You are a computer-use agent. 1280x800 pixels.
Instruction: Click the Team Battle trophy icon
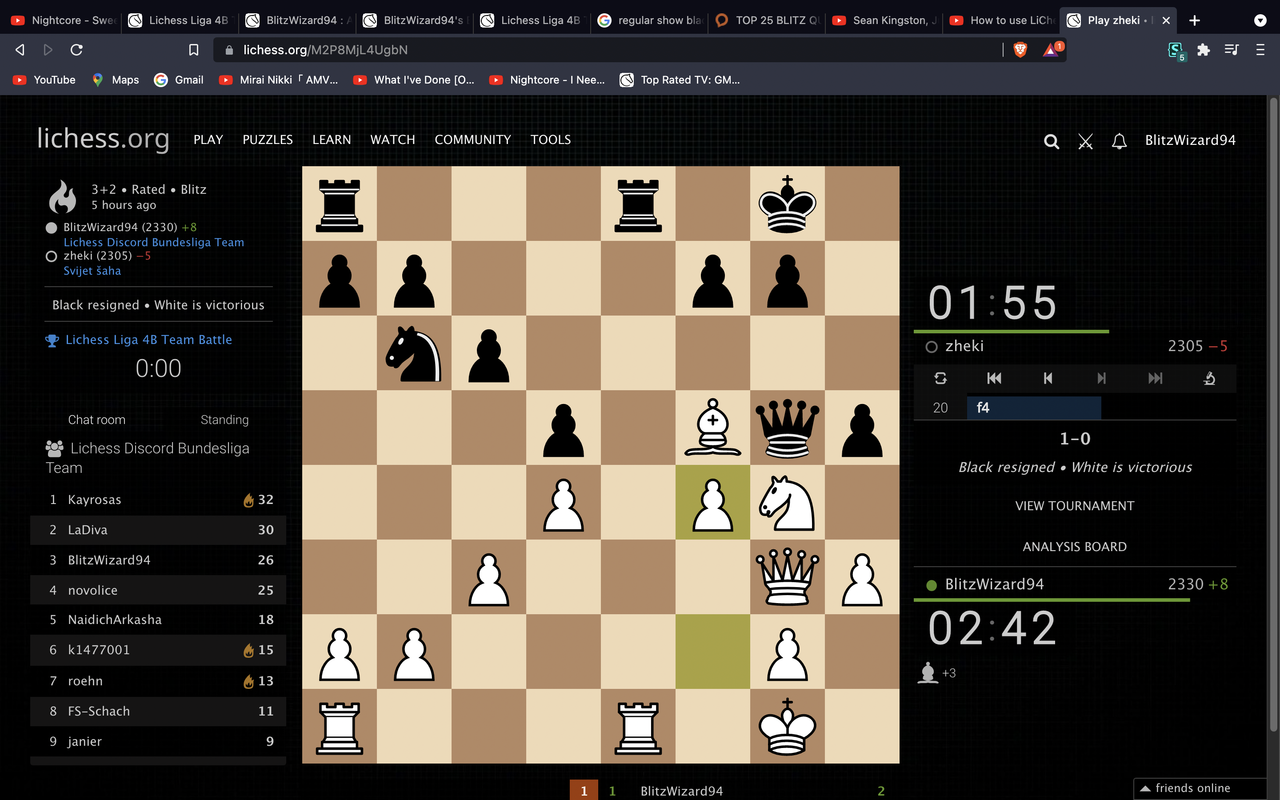[x=52, y=340]
